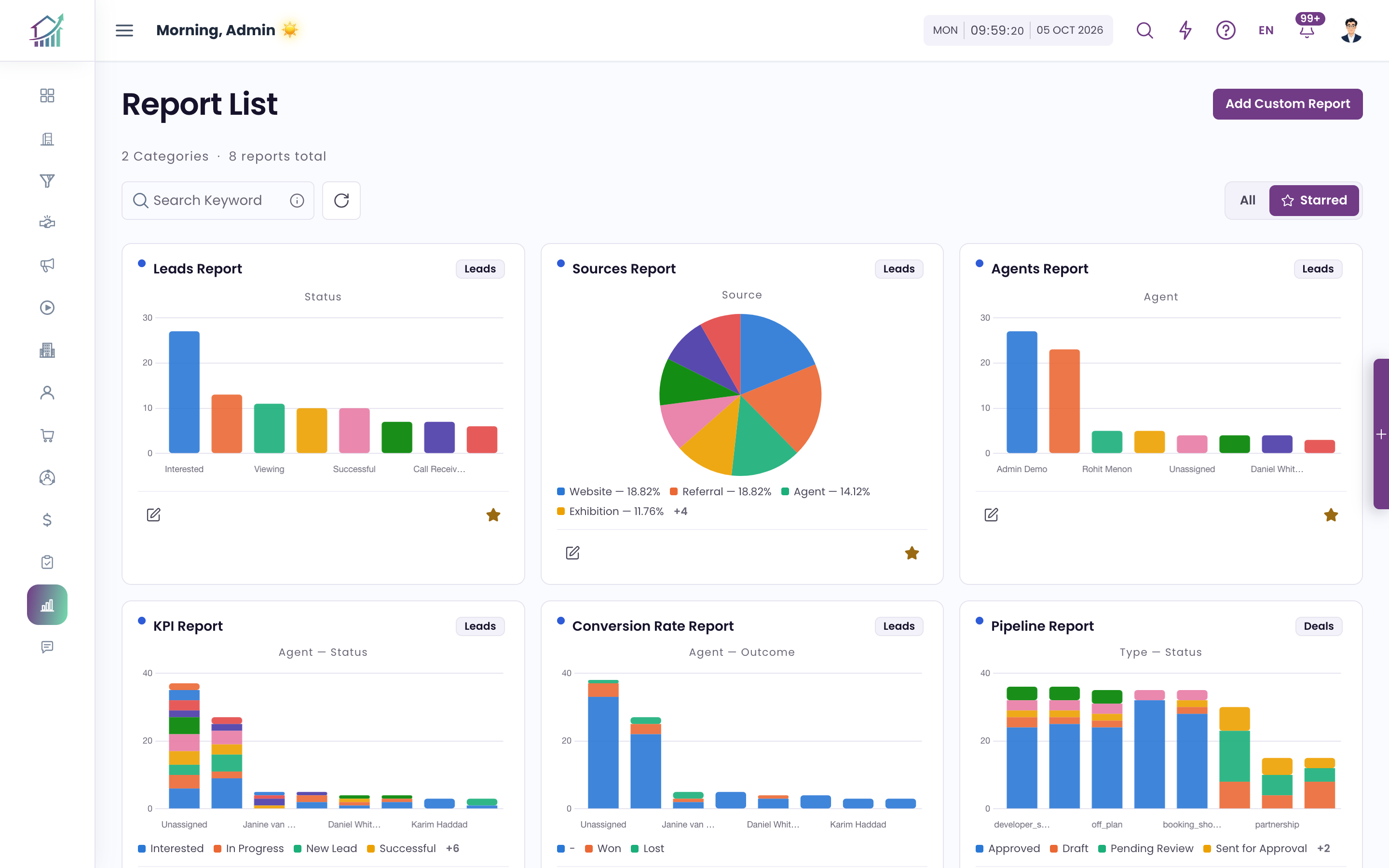Switch to the All reports tab
Image resolution: width=1389 pixels, height=868 pixels.
(1247, 200)
